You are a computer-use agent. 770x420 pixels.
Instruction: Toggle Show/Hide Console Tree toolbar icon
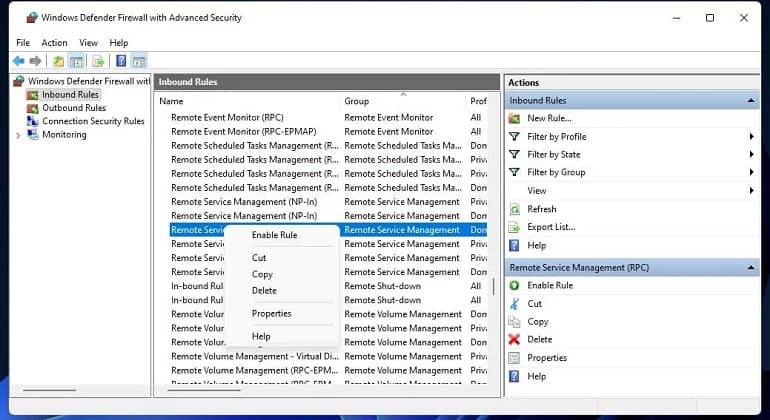coord(76,61)
